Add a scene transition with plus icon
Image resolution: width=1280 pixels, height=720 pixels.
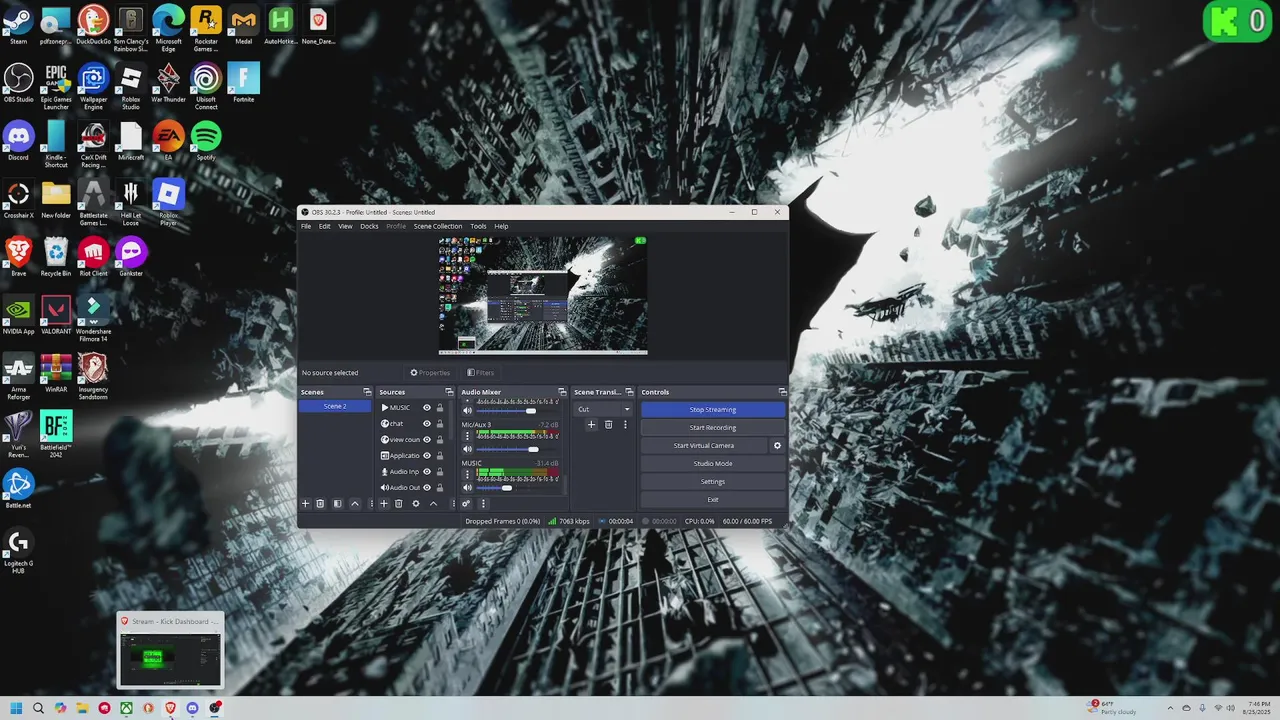click(591, 425)
